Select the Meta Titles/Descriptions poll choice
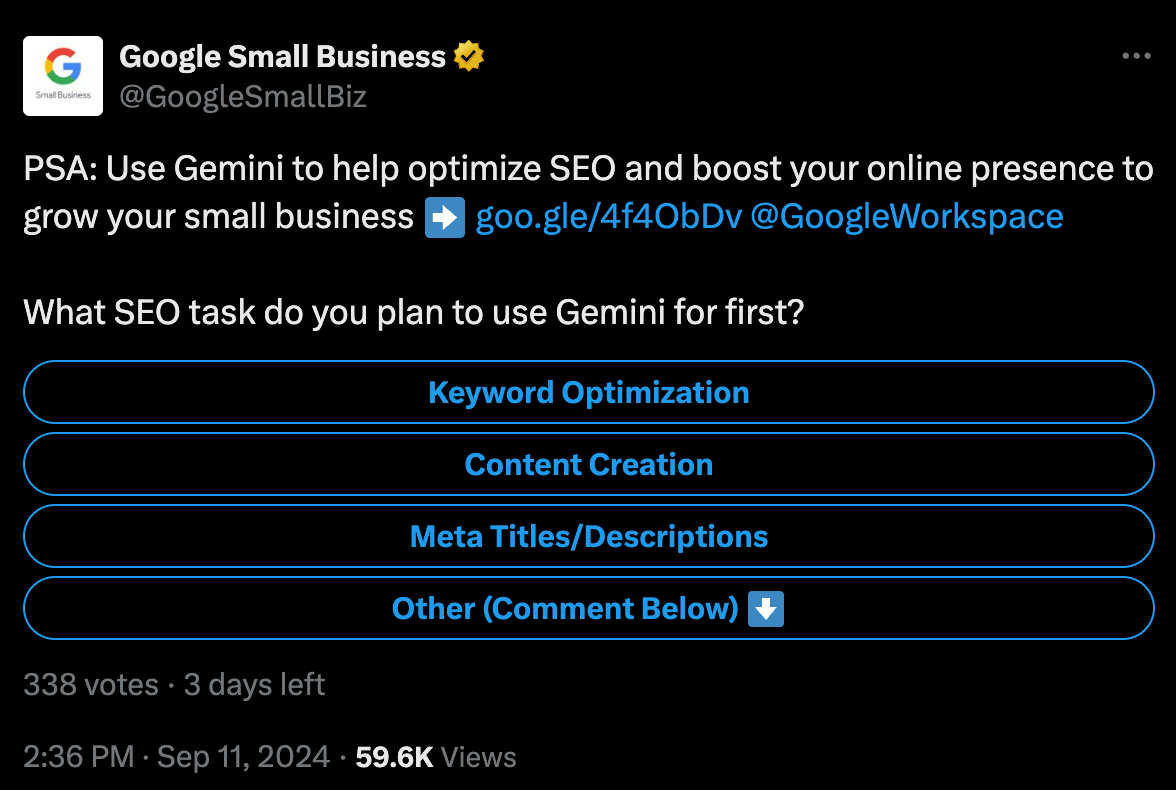The image size is (1176, 790). coord(588,536)
